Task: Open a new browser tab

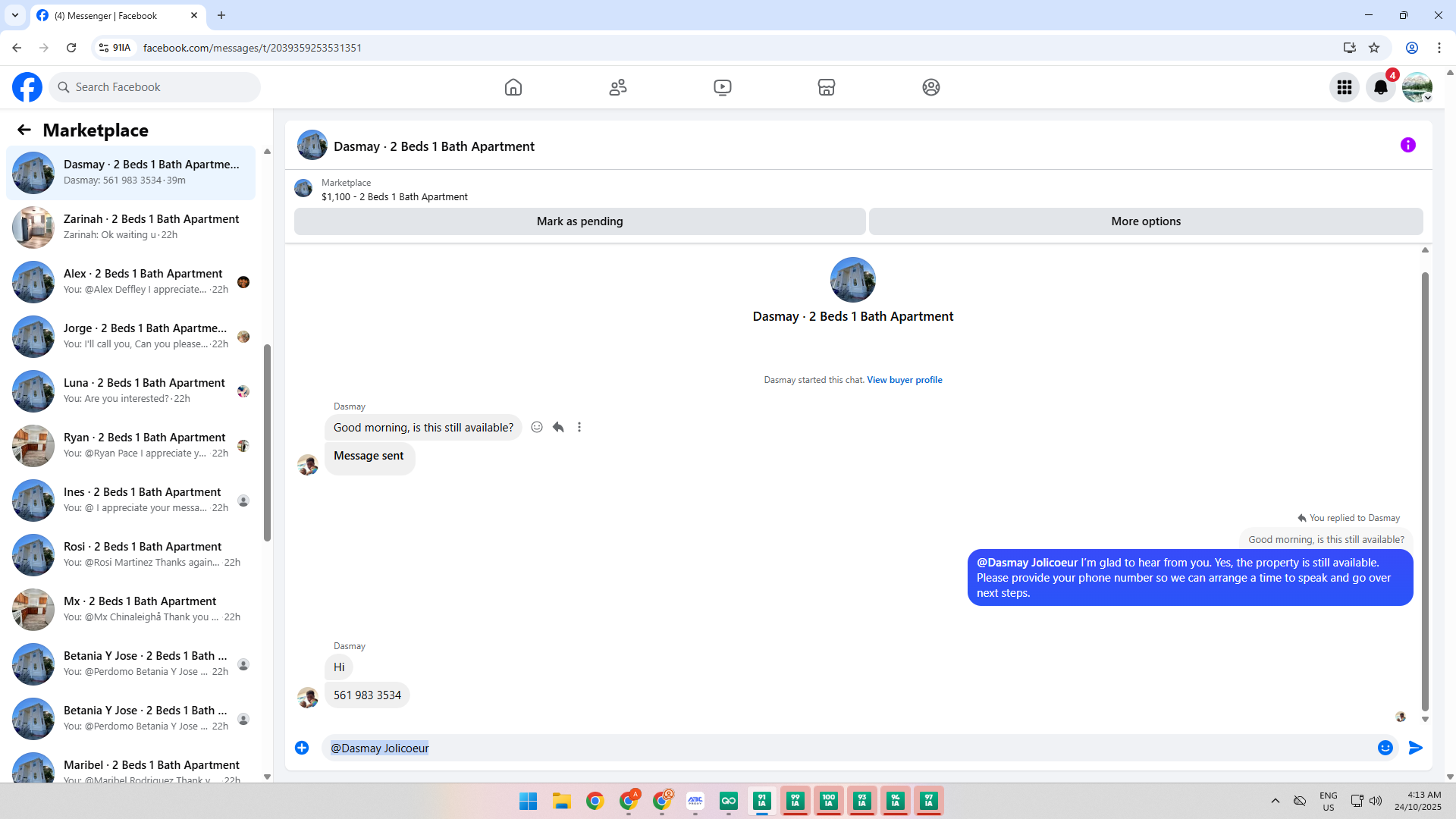Action: coord(221,15)
